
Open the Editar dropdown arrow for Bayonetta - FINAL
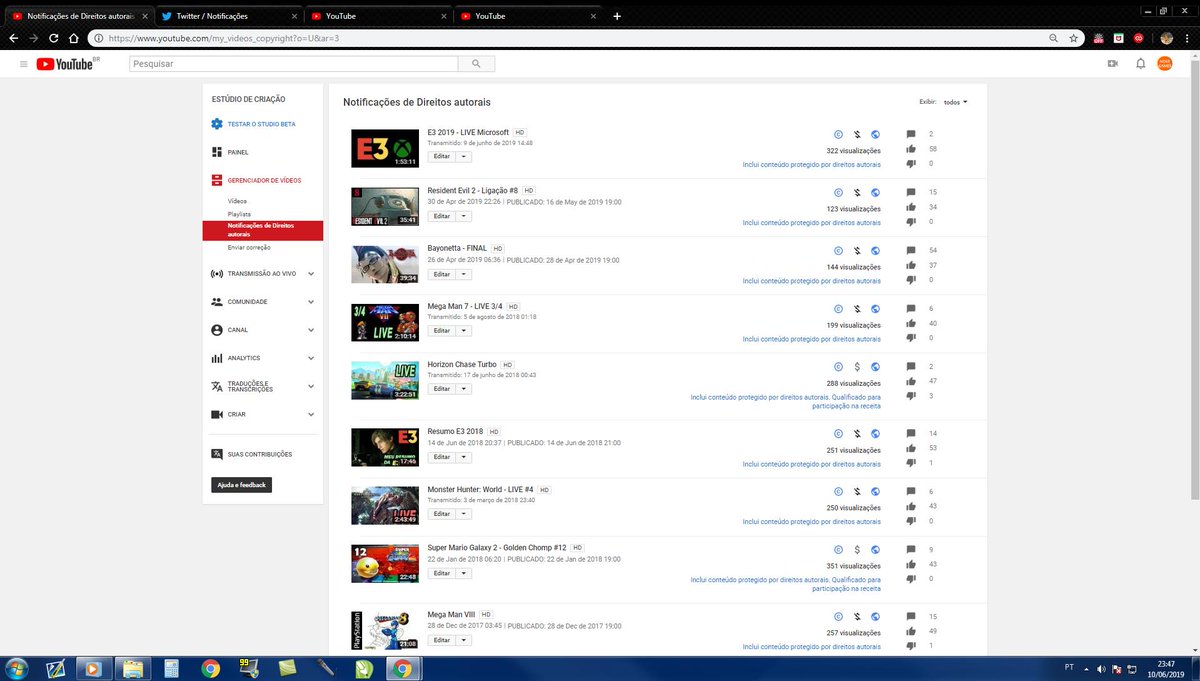tap(464, 274)
